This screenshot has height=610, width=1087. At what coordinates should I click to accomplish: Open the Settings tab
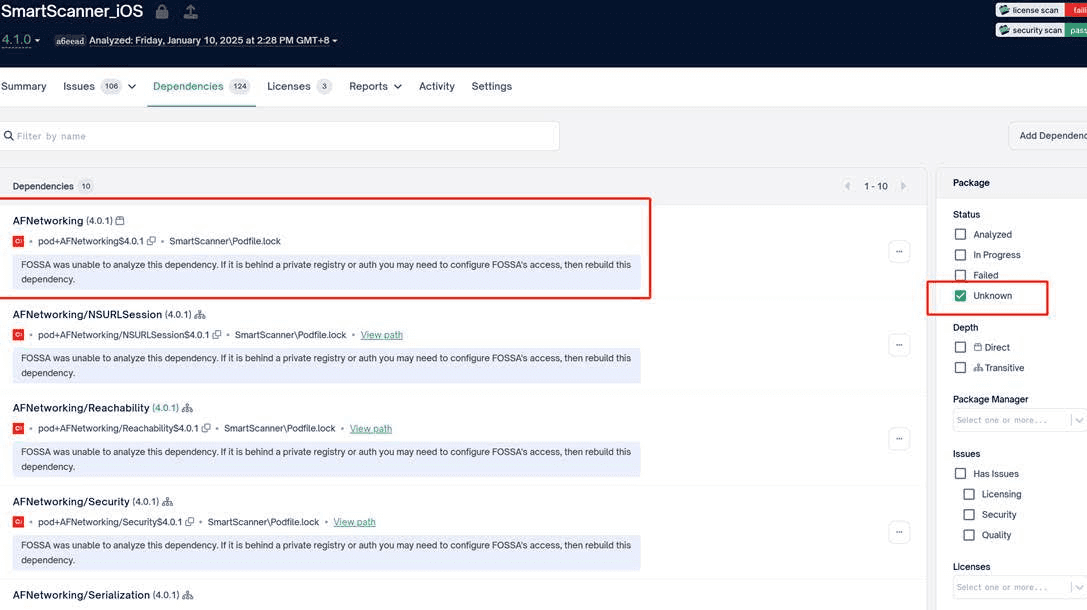coord(492,86)
